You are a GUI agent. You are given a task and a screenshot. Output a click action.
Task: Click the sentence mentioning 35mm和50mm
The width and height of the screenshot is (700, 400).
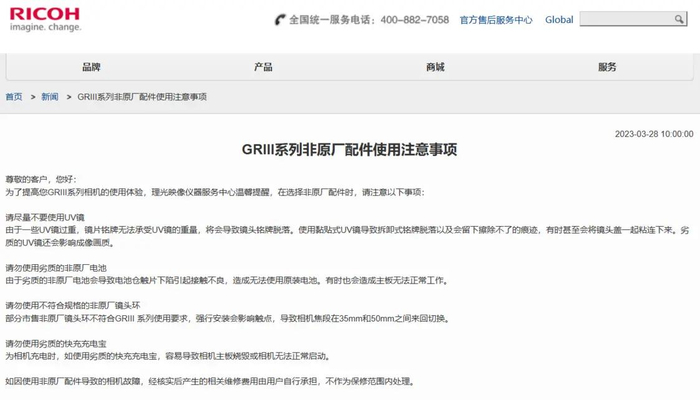[x=228, y=318]
